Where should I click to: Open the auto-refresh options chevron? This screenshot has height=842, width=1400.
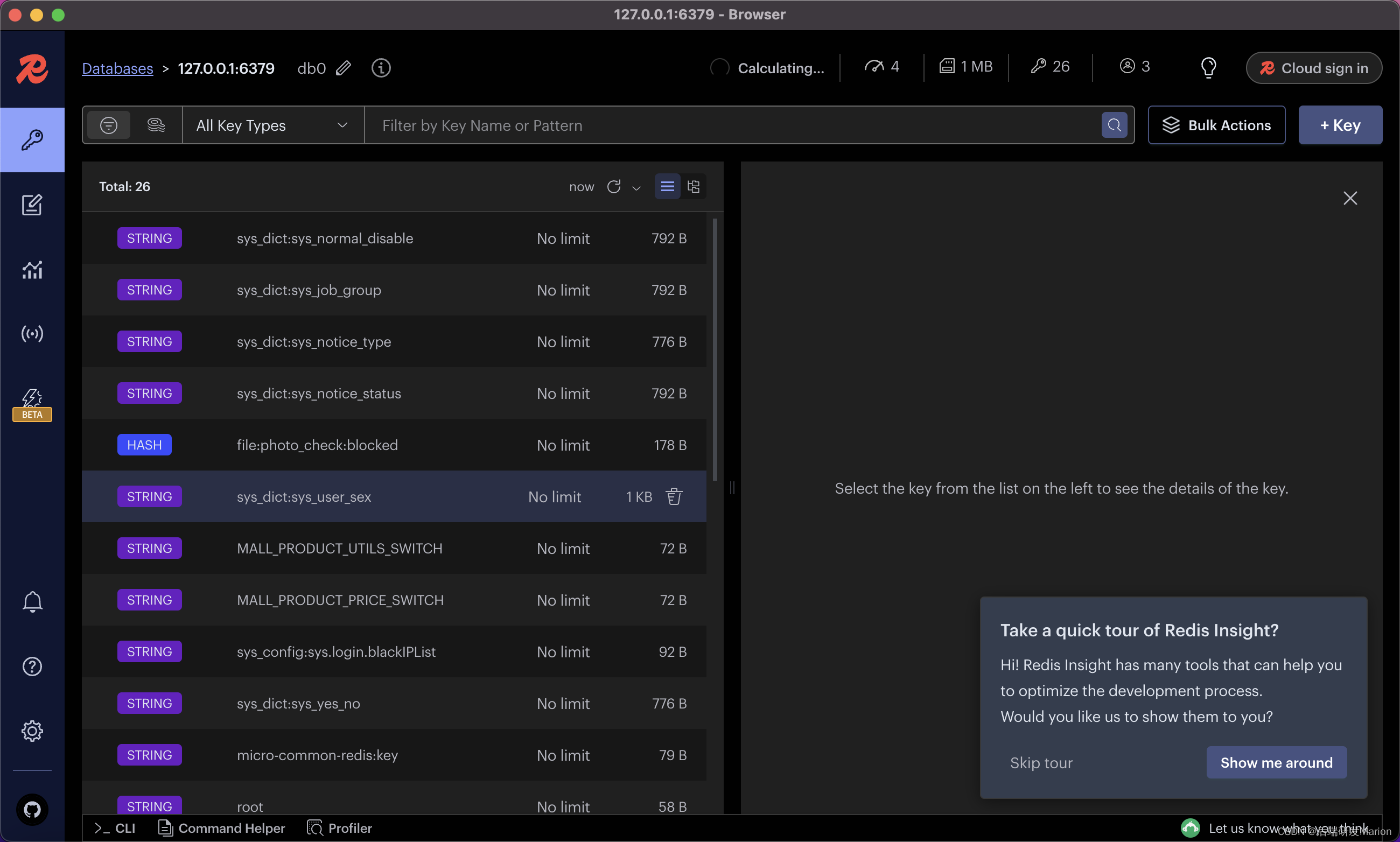636,188
